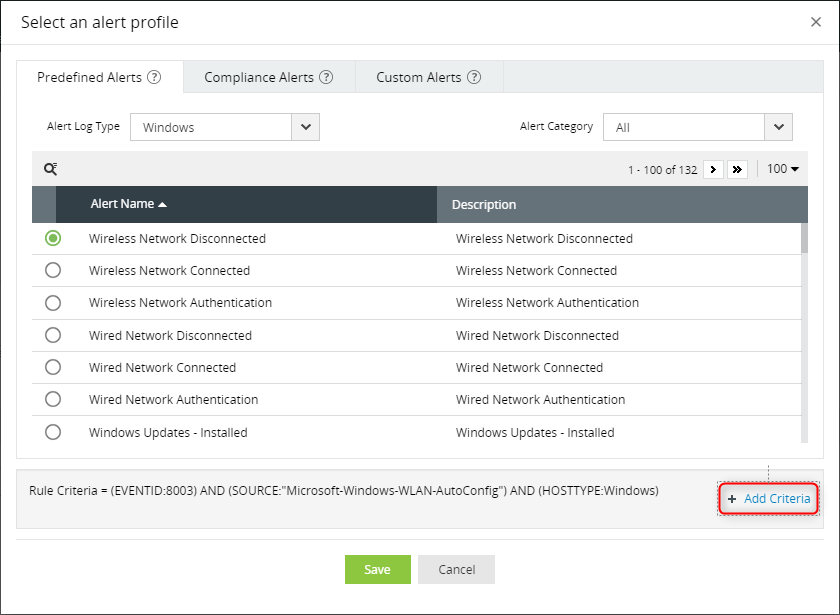Select Wireless Network Connected radio button

tap(53, 270)
